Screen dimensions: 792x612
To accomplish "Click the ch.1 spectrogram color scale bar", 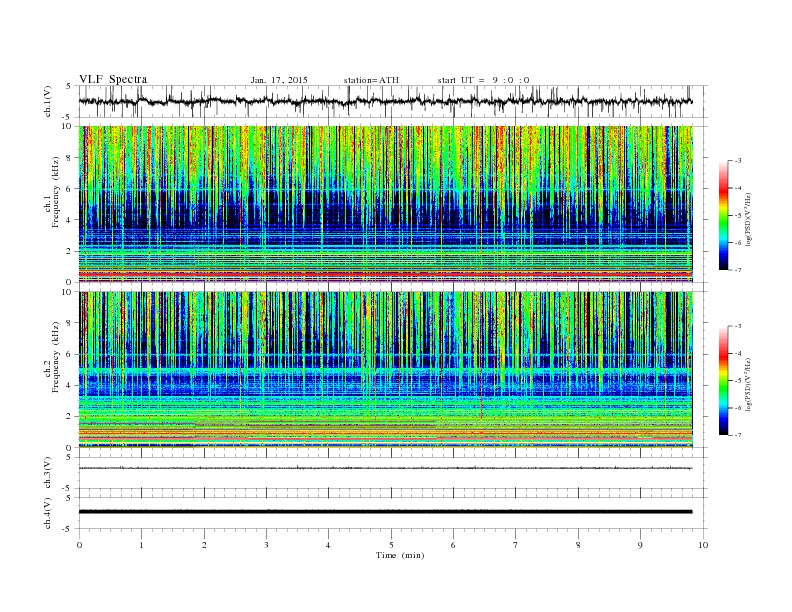I will [723, 215].
